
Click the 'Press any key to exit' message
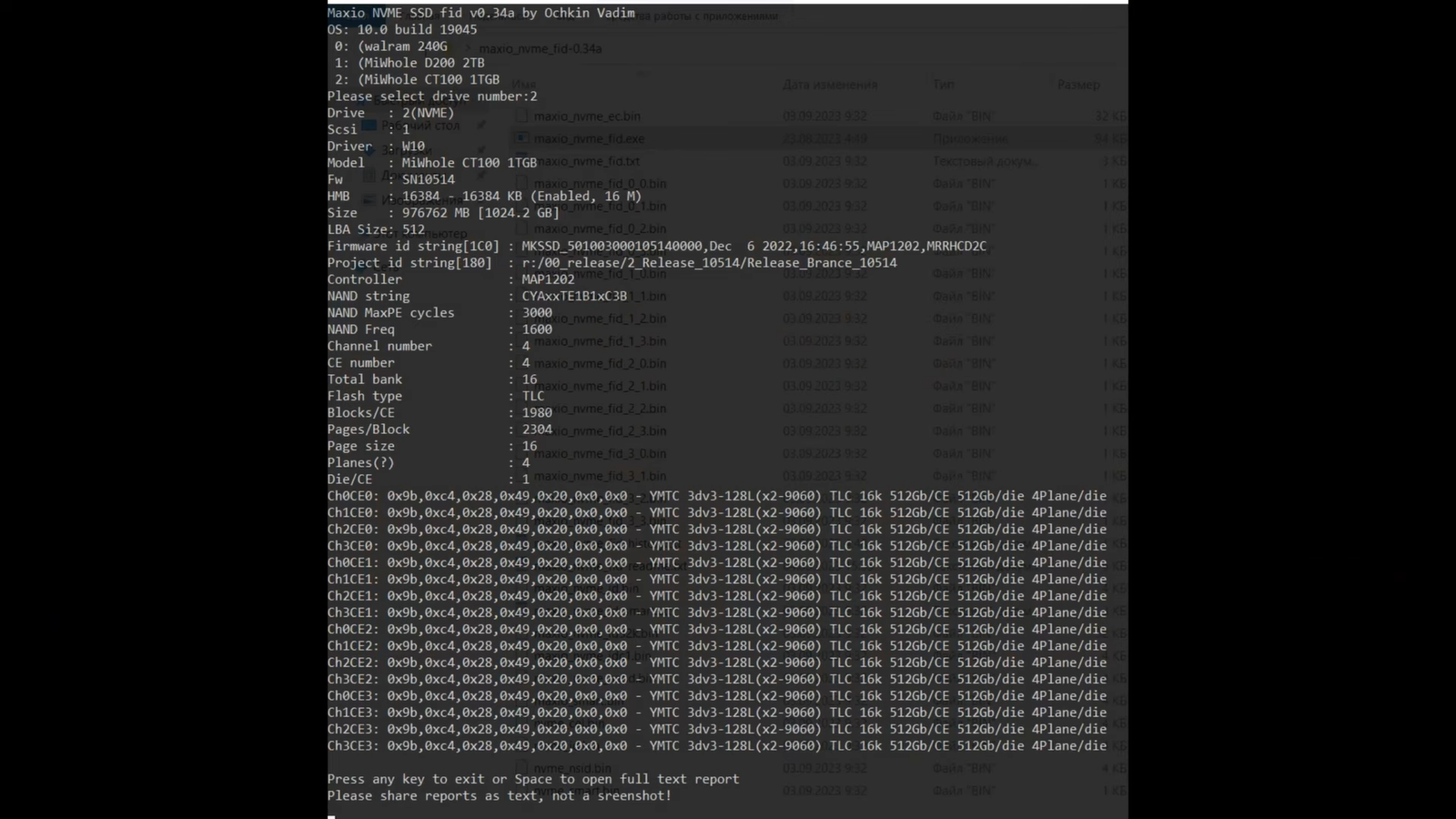click(x=532, y=779)
